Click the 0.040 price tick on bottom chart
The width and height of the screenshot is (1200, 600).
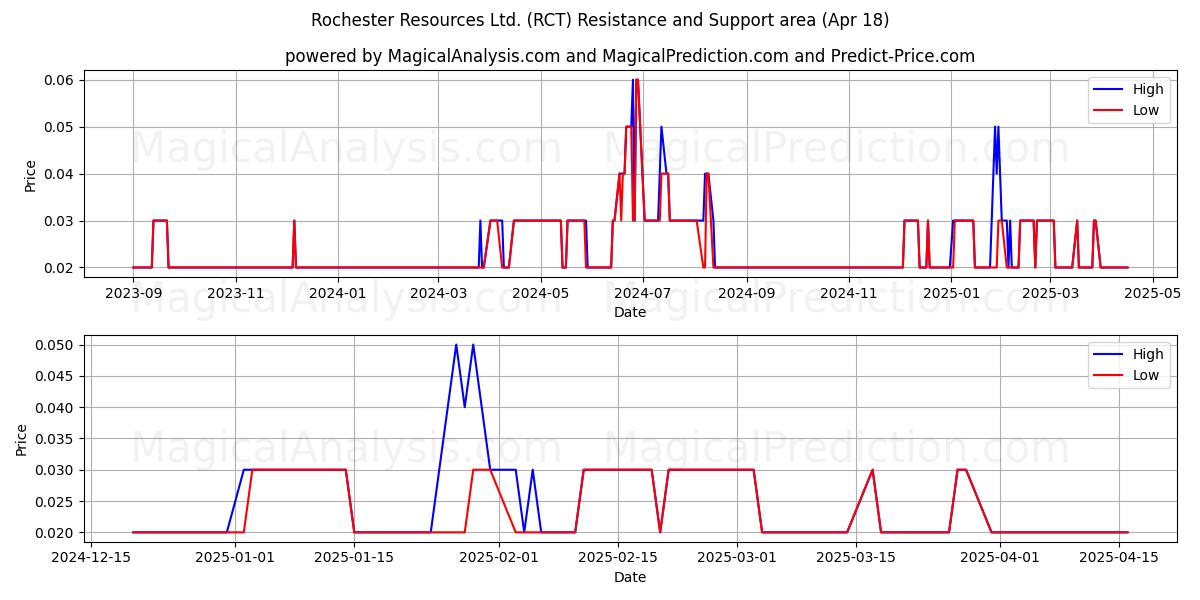pos(57,407)
